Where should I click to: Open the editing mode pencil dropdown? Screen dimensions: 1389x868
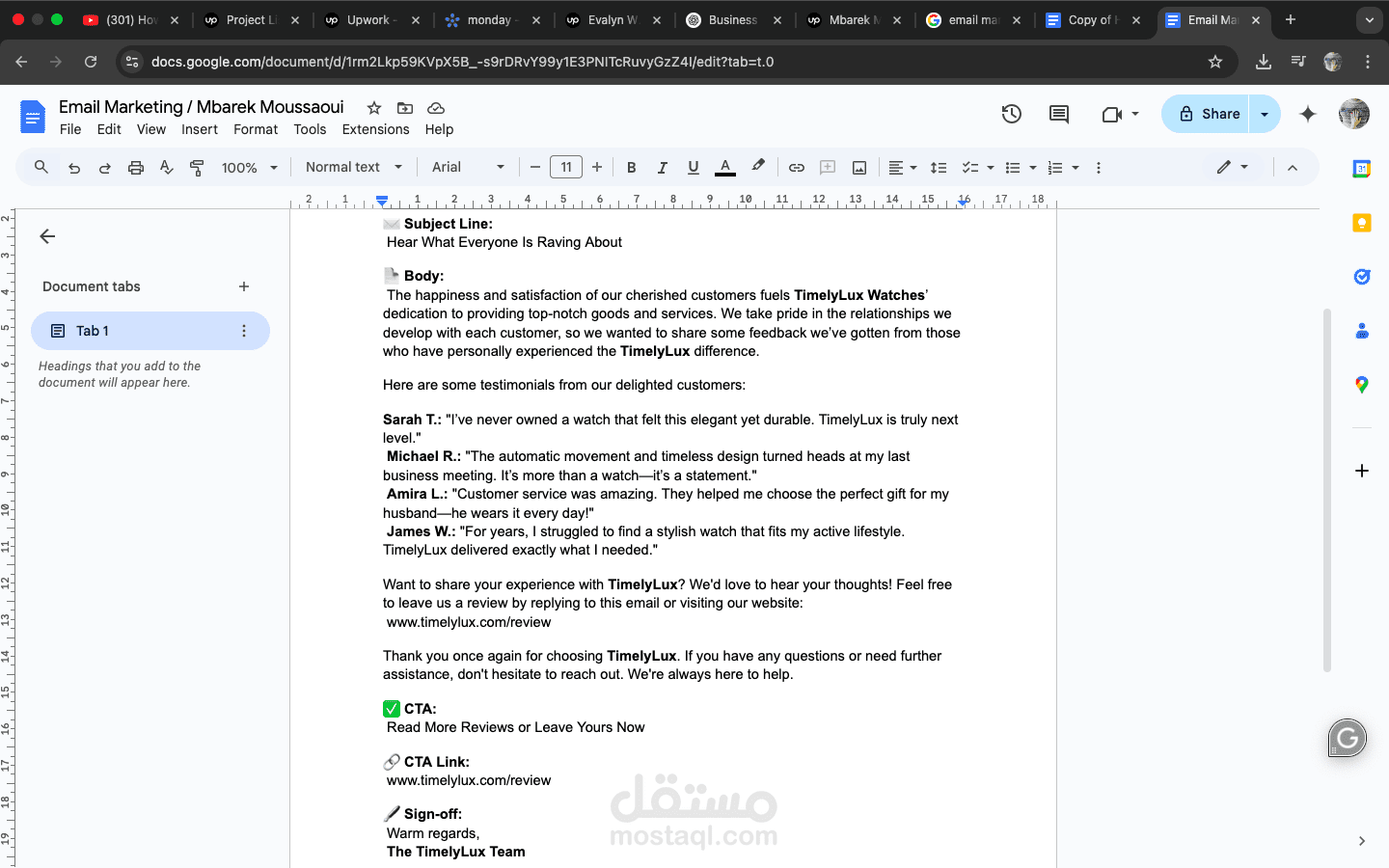[1233, 167]
